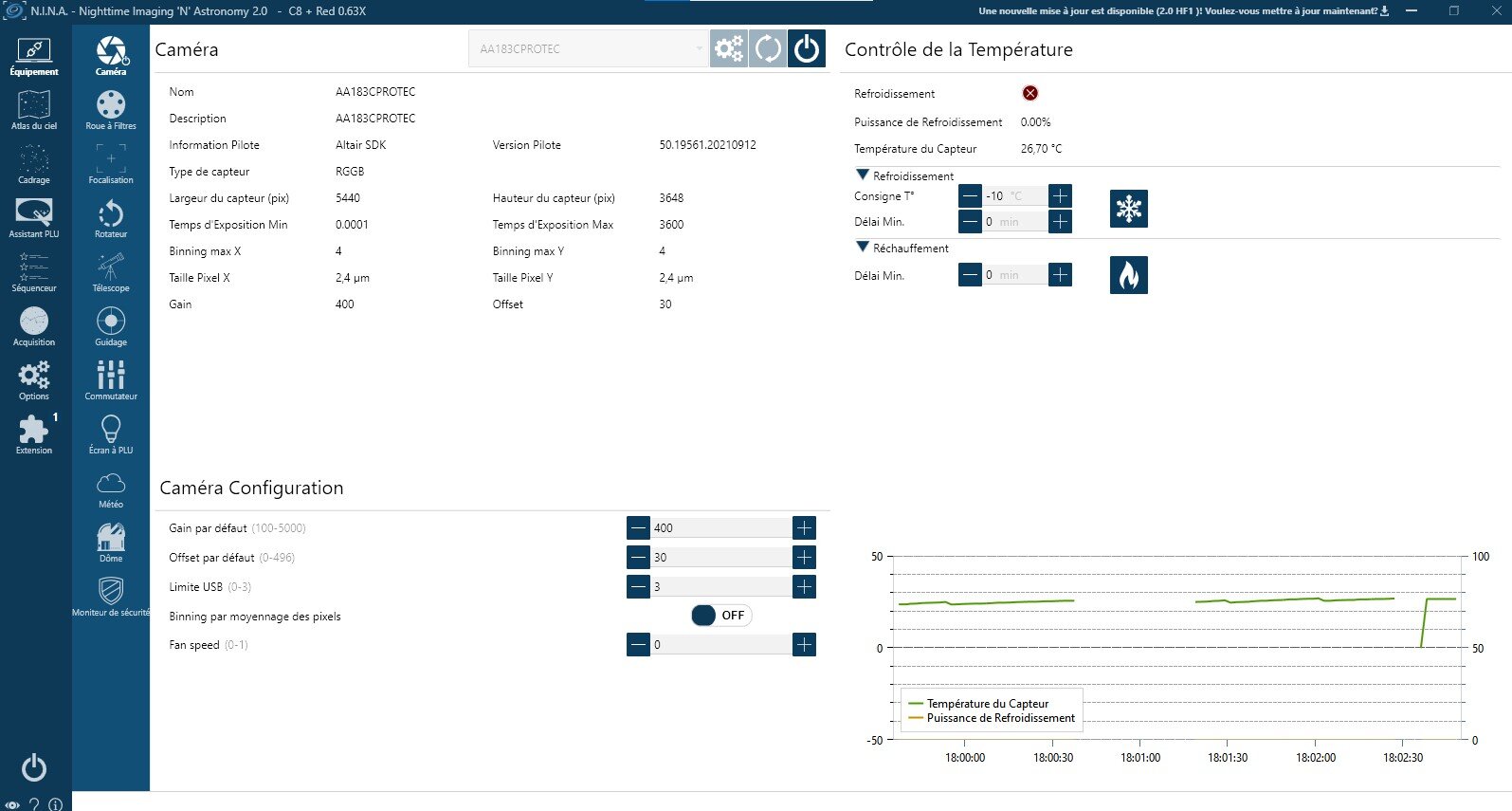This screenshot has height=811, width=1512.
Task: Open the AA183CPROTEC camera selection dropdown
Action: point(589,48)
